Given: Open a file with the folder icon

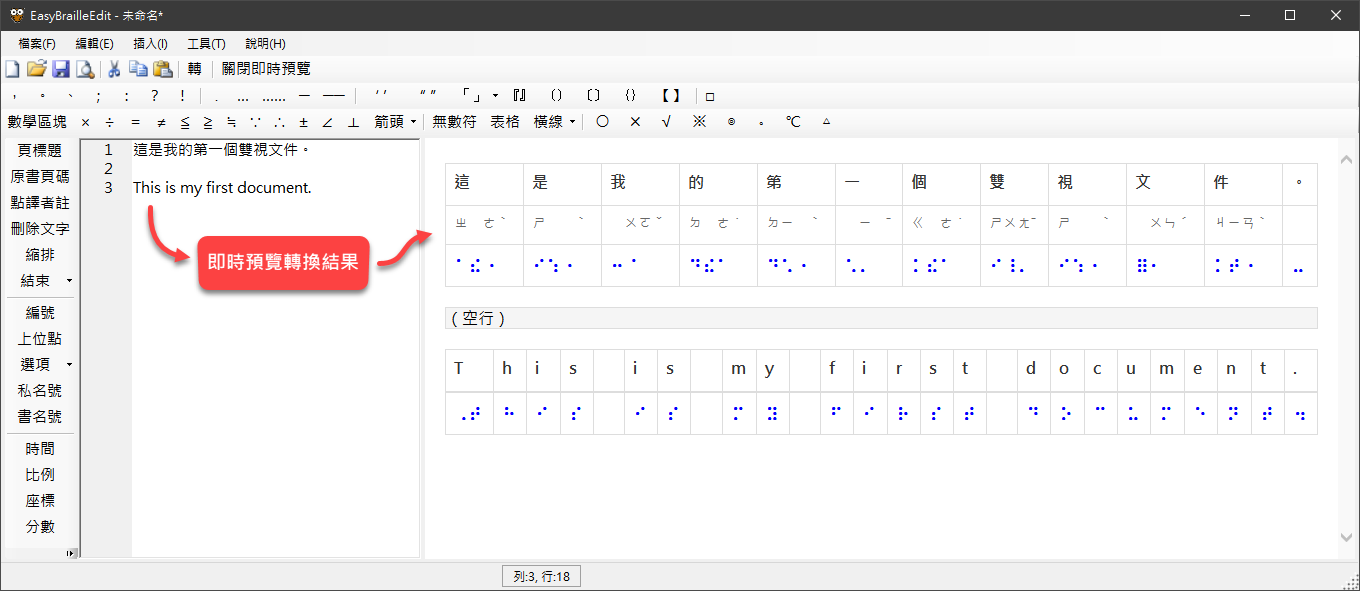Looking at the screenshot, I should [36, 69].
